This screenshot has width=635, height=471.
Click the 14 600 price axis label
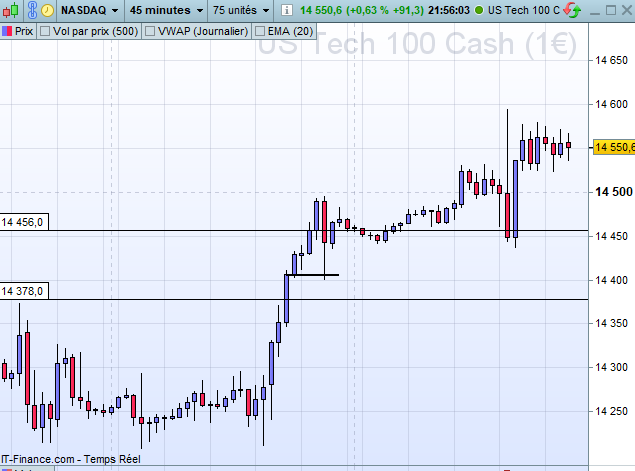611,104
